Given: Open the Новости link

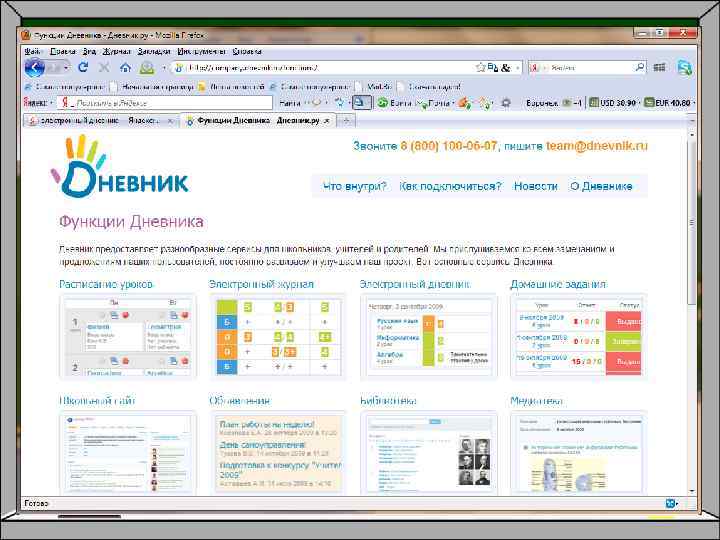Looking at the screenshot, I should [535, 186].
